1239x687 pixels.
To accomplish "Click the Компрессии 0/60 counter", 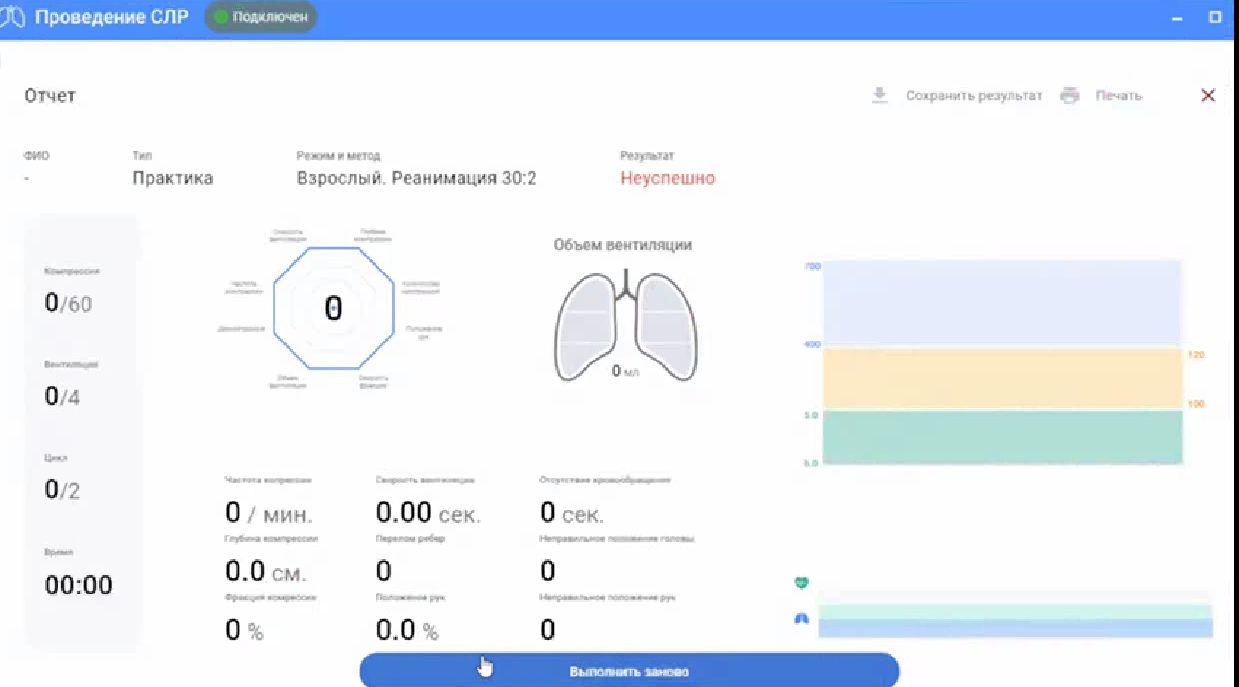I will 68,303.
